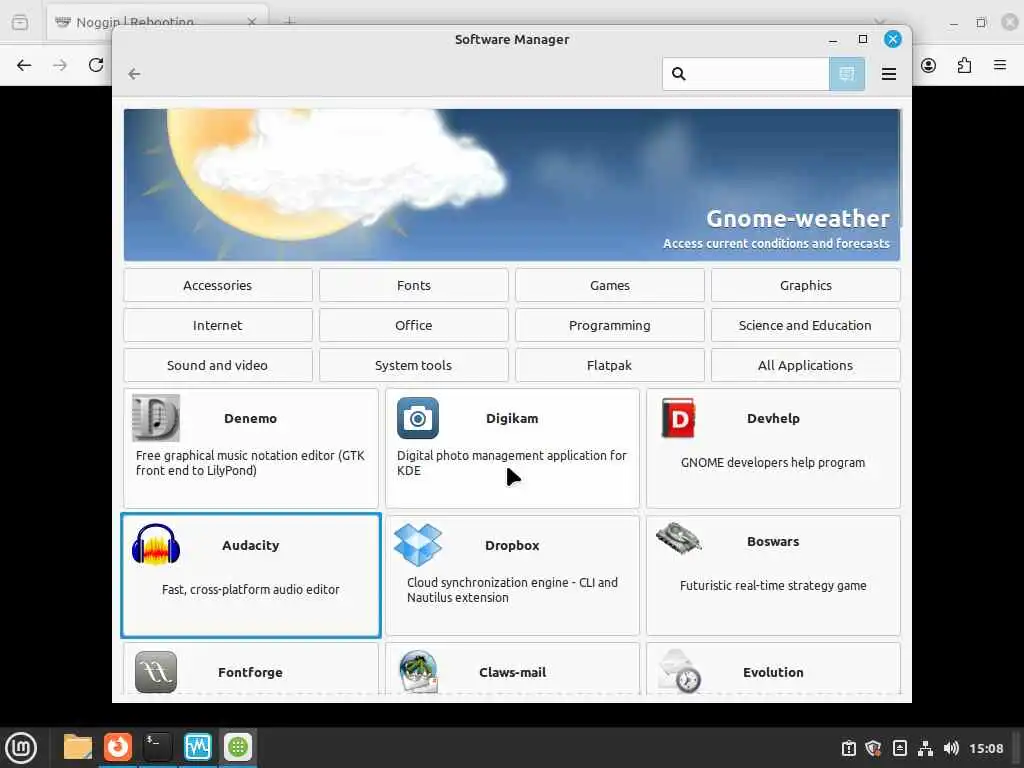Open the Firefox extensions icon

click(965, 65)
